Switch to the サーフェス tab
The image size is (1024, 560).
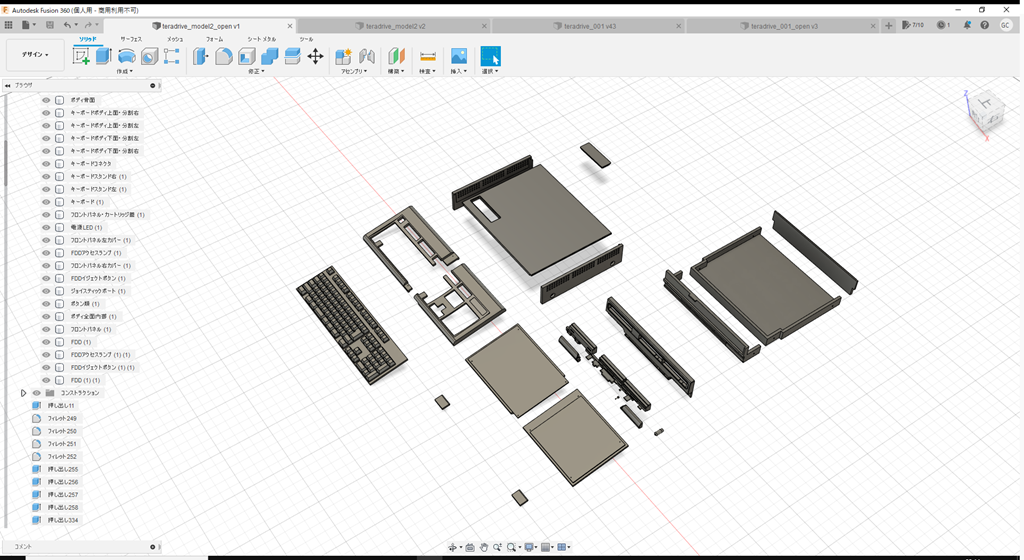tap(131, 39)
